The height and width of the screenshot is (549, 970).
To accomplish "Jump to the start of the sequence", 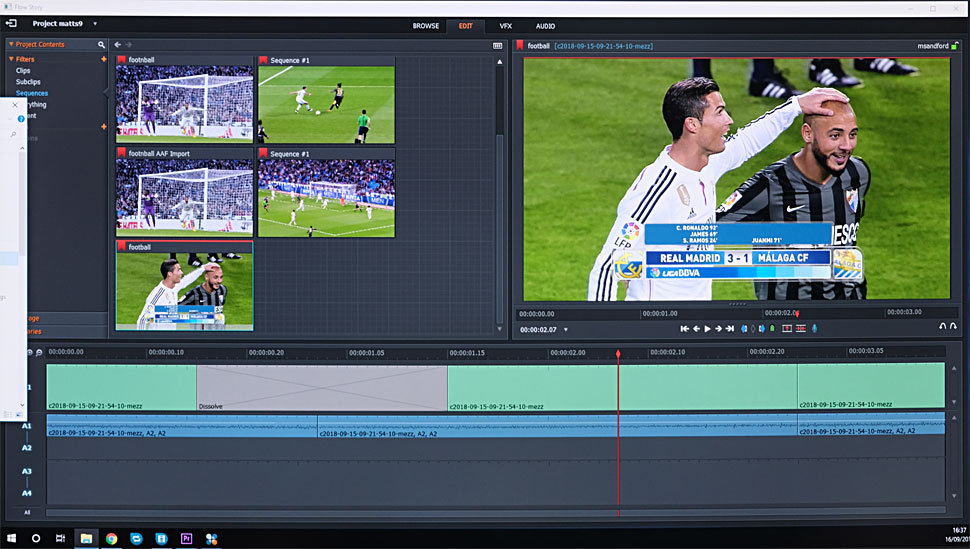I will click(x=684, y=329).
